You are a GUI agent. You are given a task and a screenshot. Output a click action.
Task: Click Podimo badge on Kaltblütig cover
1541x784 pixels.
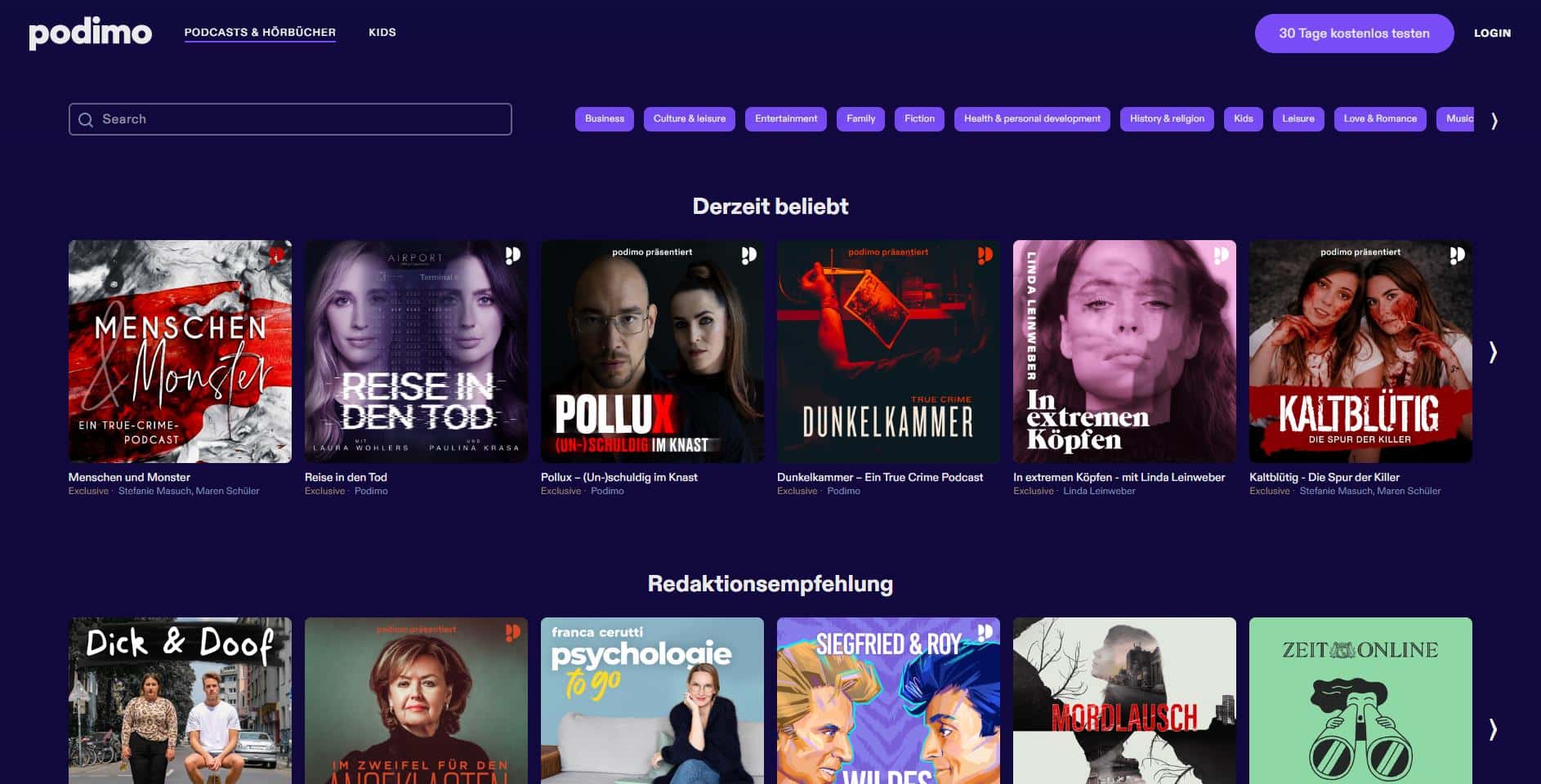click(x=1457, y=256)
